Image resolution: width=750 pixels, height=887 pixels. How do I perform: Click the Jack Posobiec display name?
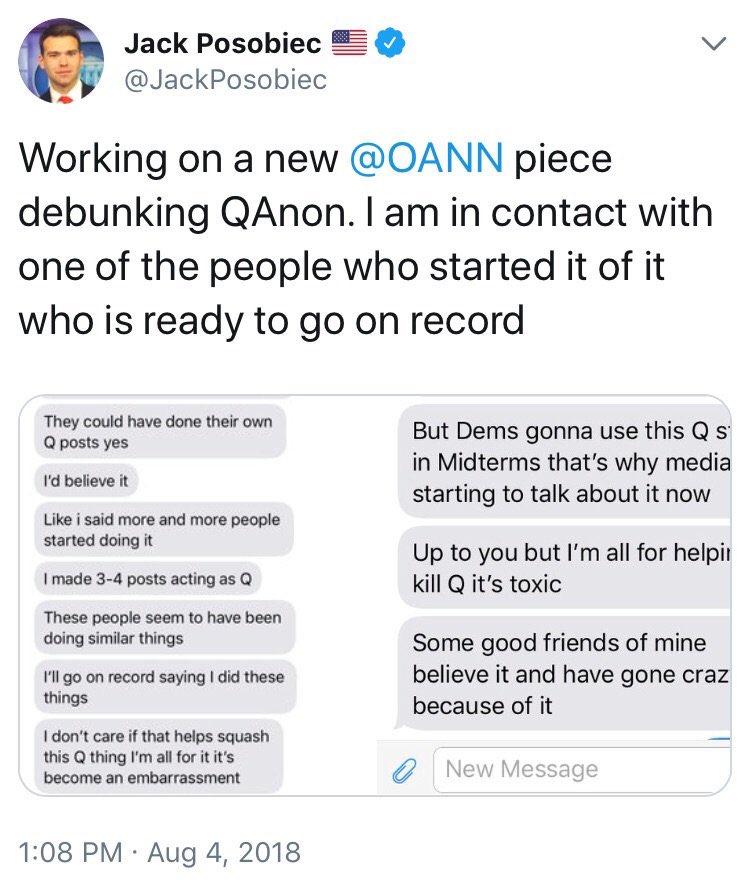click(x=222, y=43)
